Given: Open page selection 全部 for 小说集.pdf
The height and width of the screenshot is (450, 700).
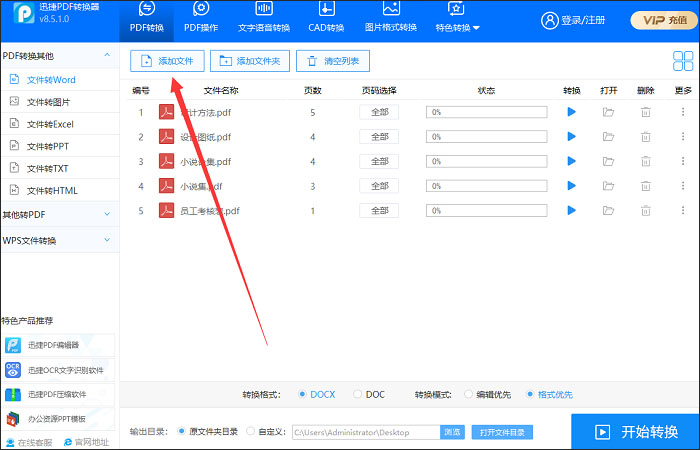Looking at the screenshot, I should [x=379, y=186].
